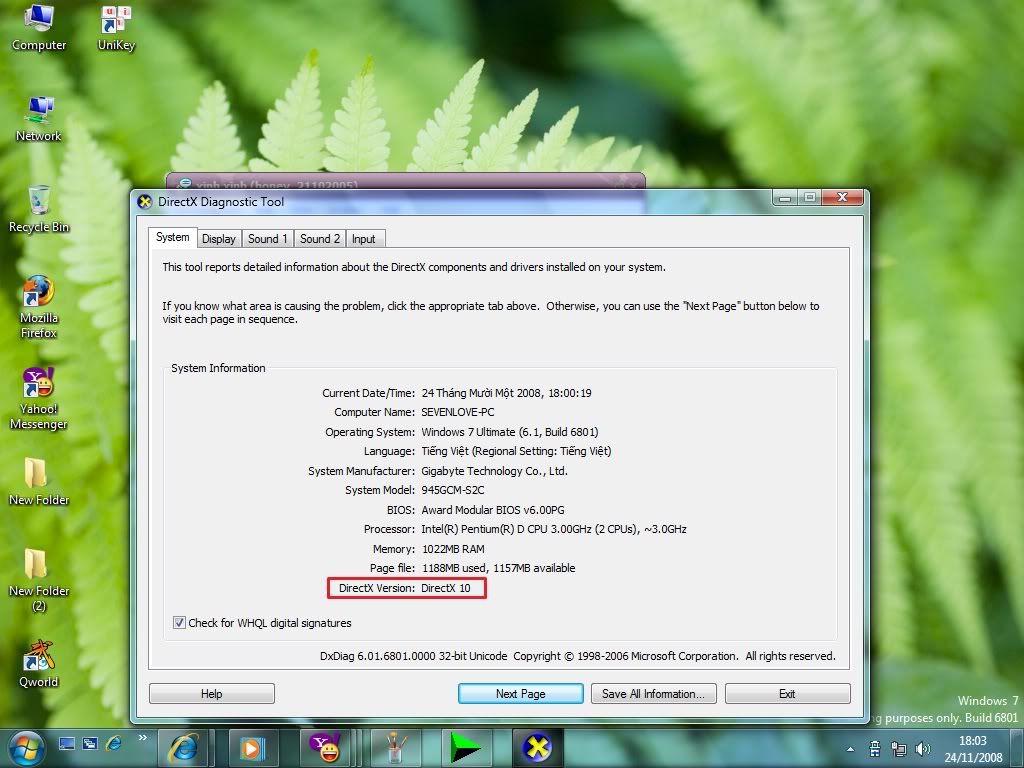This screenshot has height=768, width=1024.
Task: Switch to the green arrow taskbar app
Action: (466, 748)
